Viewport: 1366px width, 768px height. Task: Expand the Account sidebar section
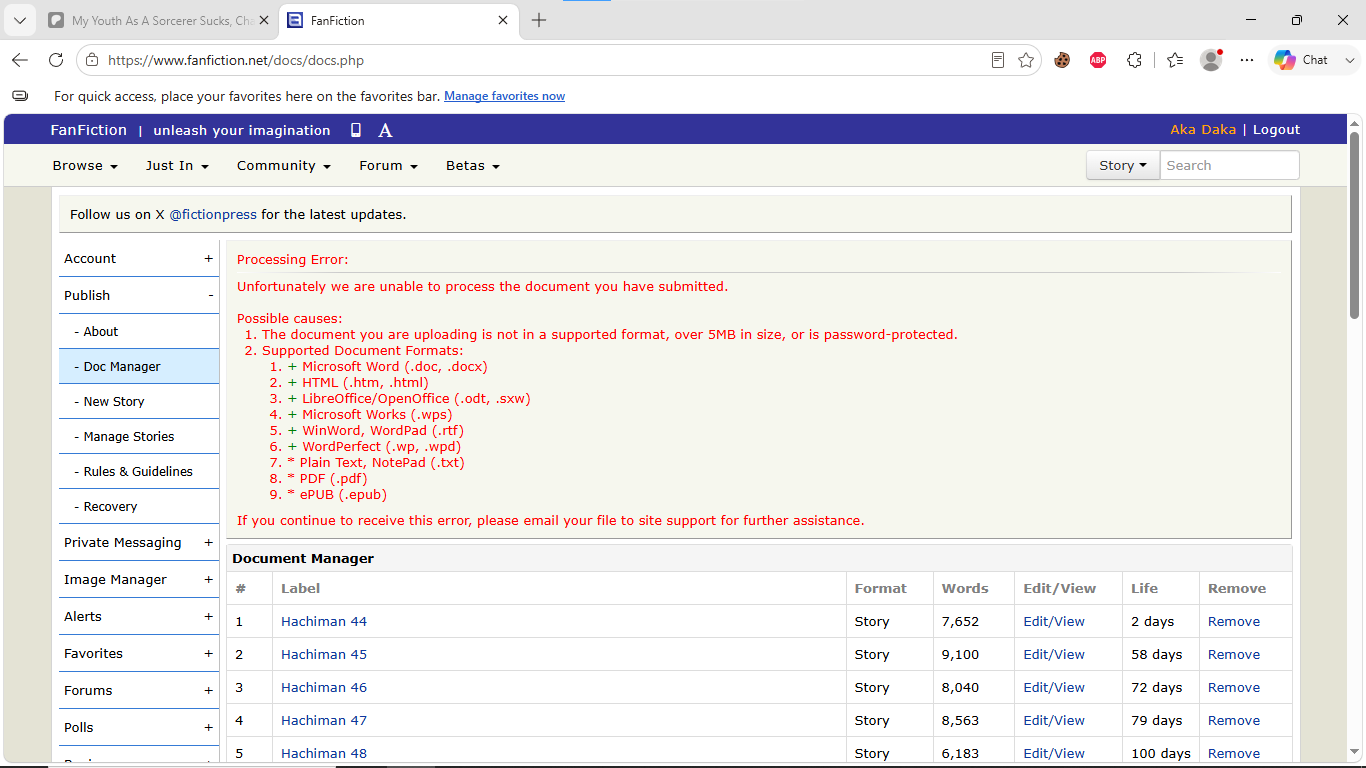139,259
